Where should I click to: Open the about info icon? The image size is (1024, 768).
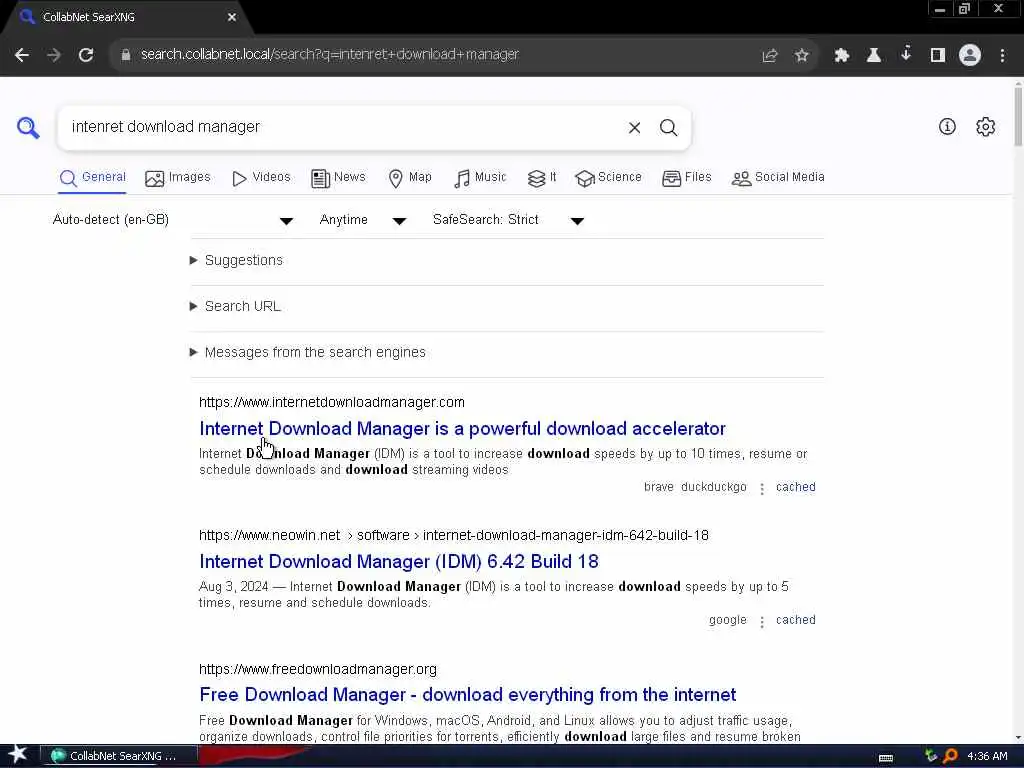point(947,127)
